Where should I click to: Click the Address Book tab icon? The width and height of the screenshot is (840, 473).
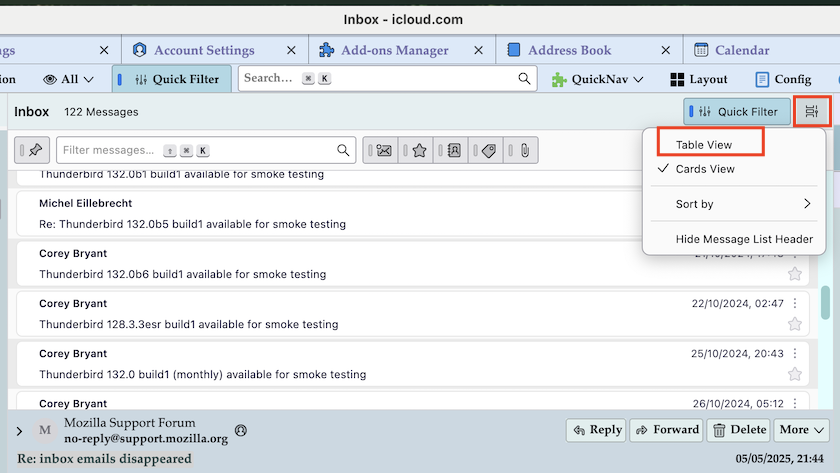tap(513, 50)
